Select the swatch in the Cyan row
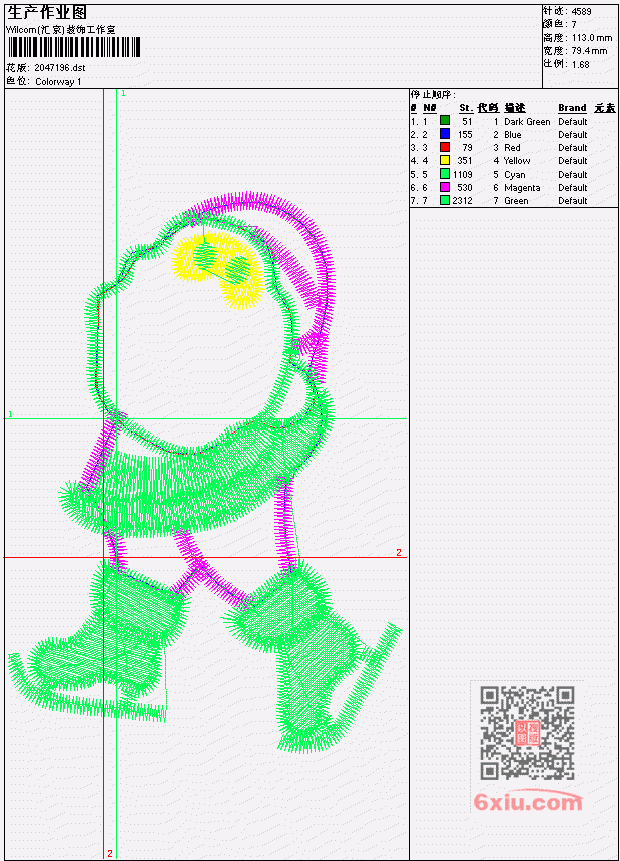This screenshot has height=861, width=620. click(x=445, y=174)
